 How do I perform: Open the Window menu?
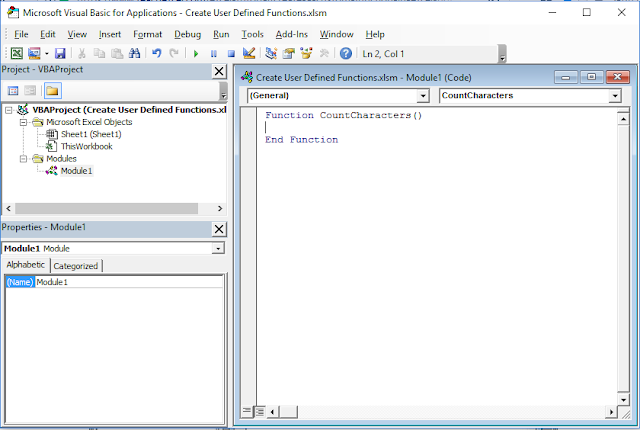(336, 34)
